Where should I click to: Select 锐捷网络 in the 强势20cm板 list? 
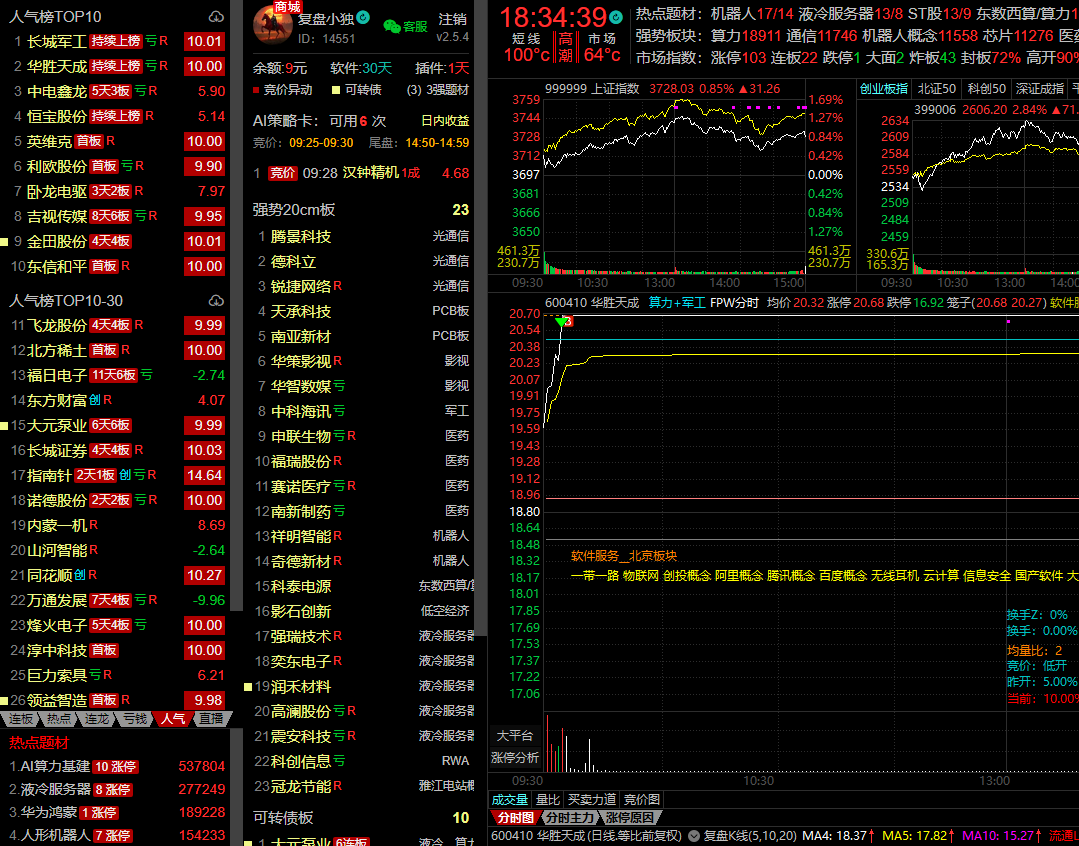click(x=301, y=286)
